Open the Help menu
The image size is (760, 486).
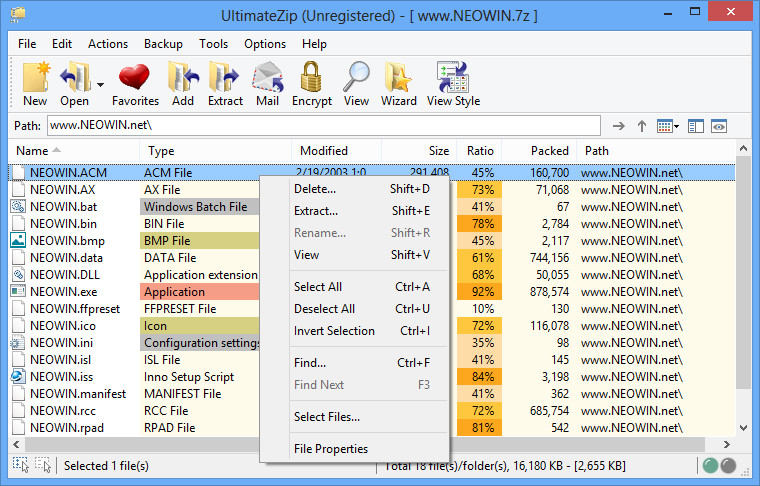(x=314, y=44)
